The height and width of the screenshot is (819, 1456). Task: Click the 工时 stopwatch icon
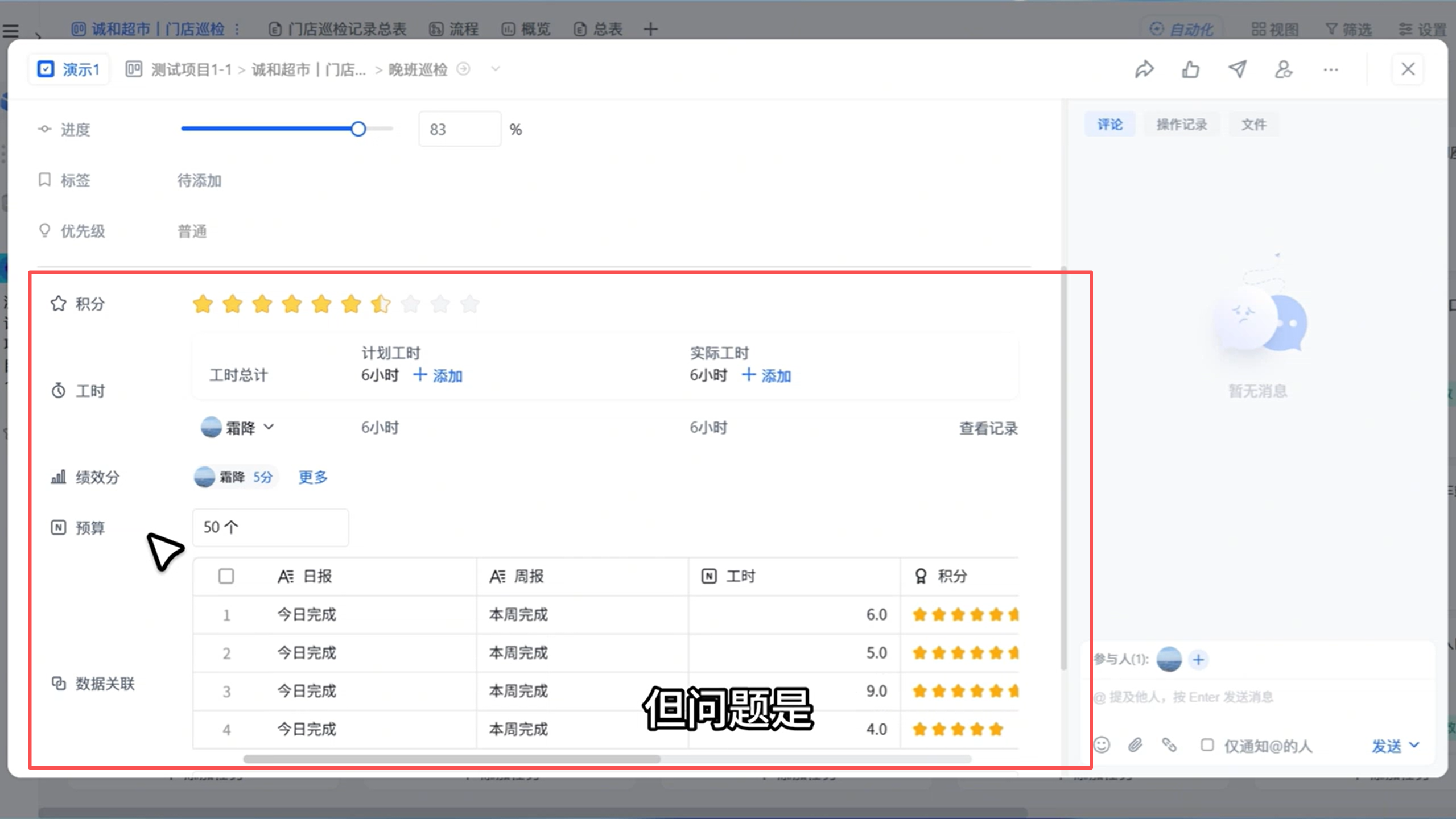point(58,391)
